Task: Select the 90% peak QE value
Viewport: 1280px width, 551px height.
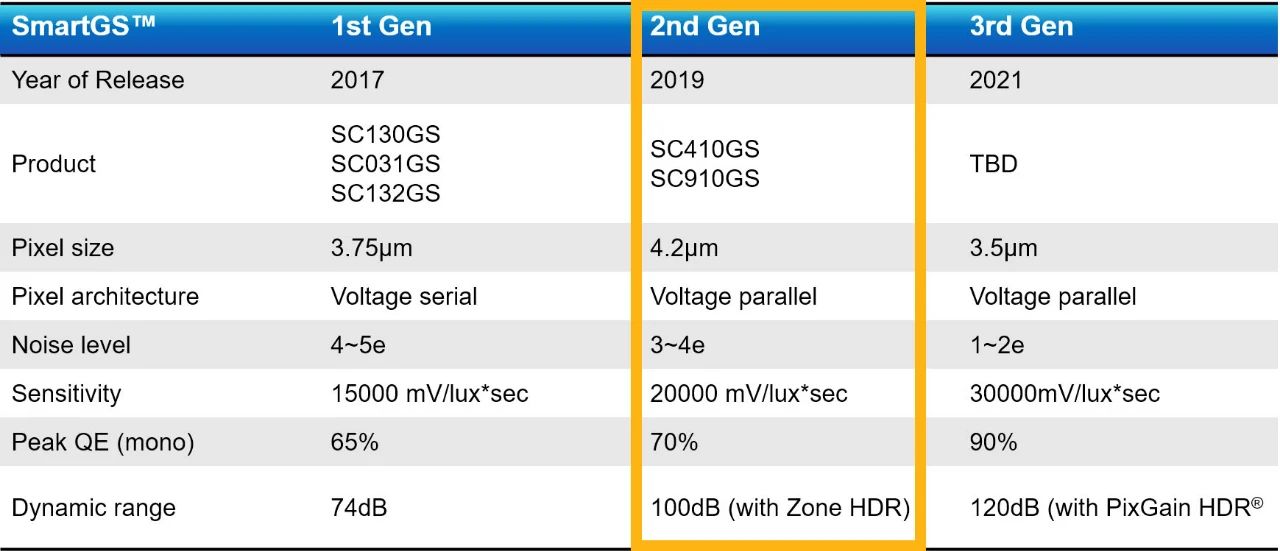Action: (993, 442)
